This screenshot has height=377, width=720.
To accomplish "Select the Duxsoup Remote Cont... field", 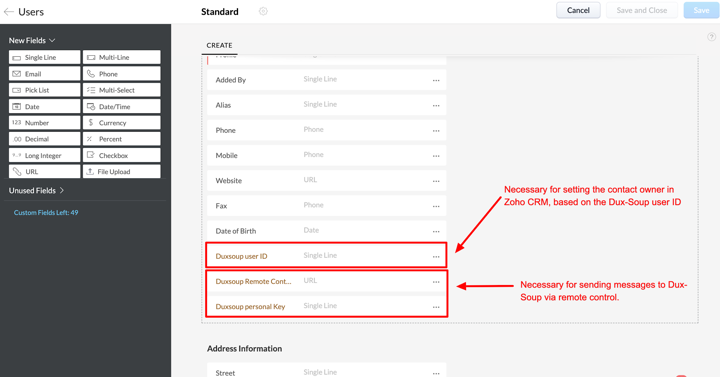I will [x=326, y=281].
